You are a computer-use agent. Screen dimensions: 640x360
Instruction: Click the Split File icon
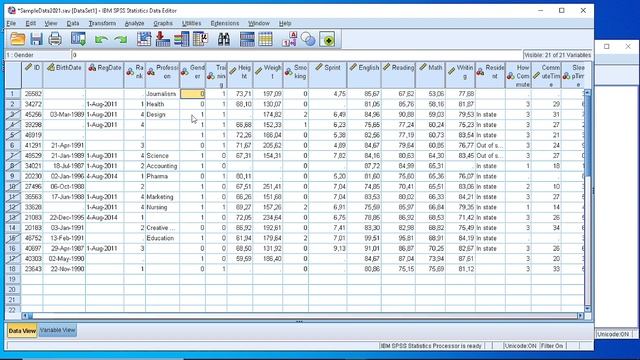click(247, 39)
